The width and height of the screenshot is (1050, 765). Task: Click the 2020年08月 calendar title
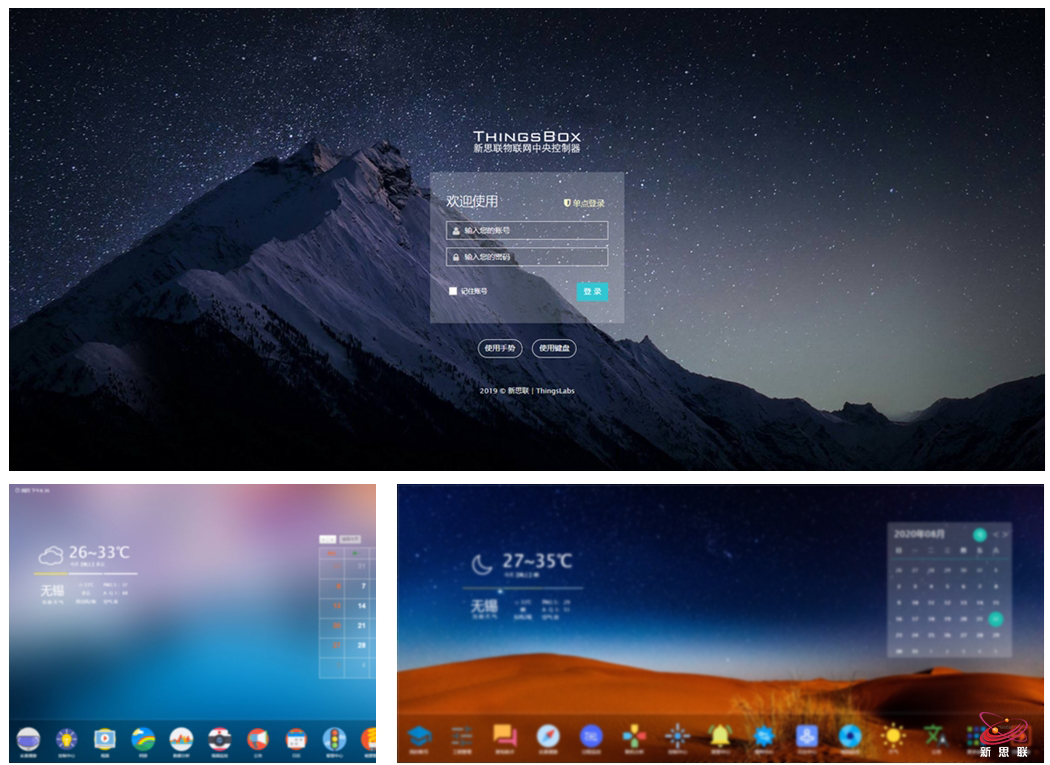coord(919,534)
